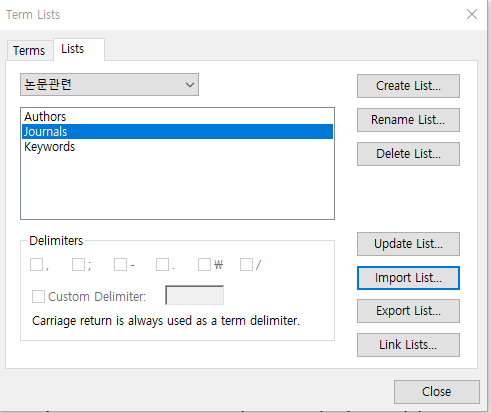This screenshot has width=491, height=413.
Task: Open the 논문관련 library dropdown
Action: click(109, 85)
